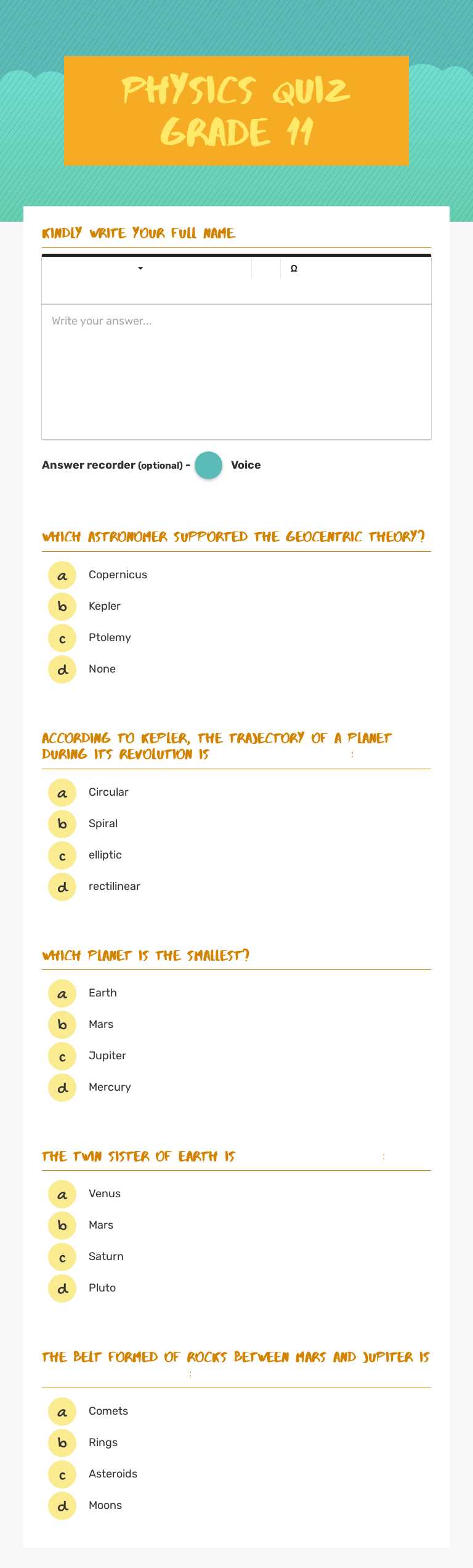The height and width of the screenshot is (1568, 473).
Task: Choose the Spiral trajectory option
Action: coord(62,823)
